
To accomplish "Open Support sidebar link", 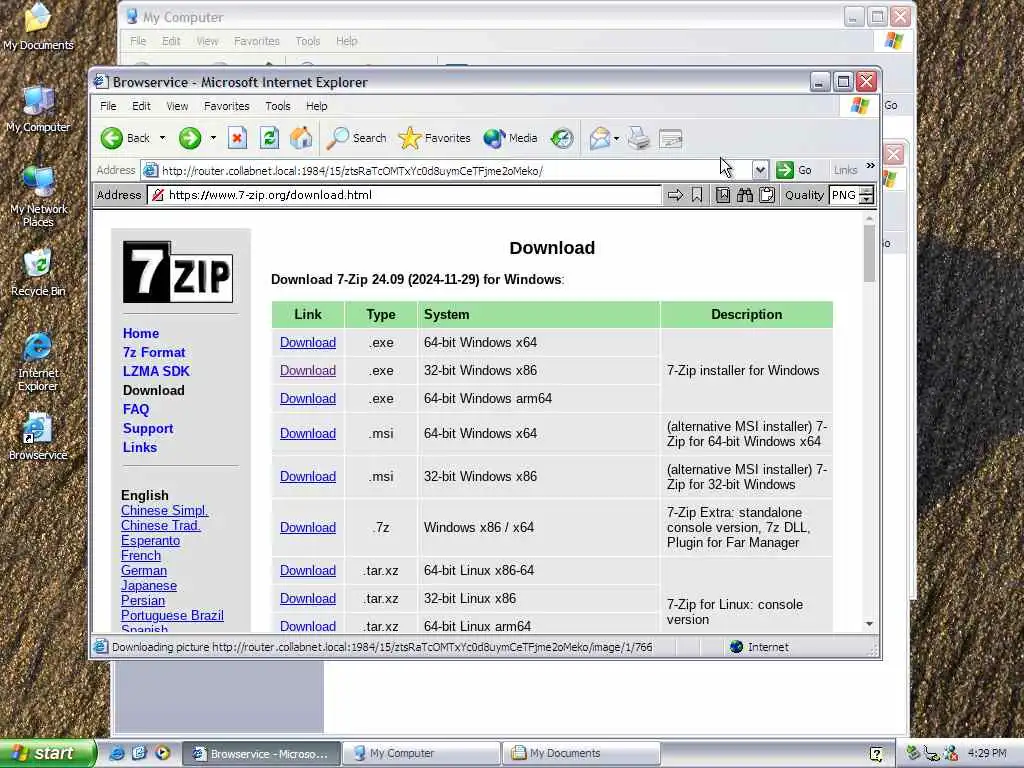I will 148,428.
